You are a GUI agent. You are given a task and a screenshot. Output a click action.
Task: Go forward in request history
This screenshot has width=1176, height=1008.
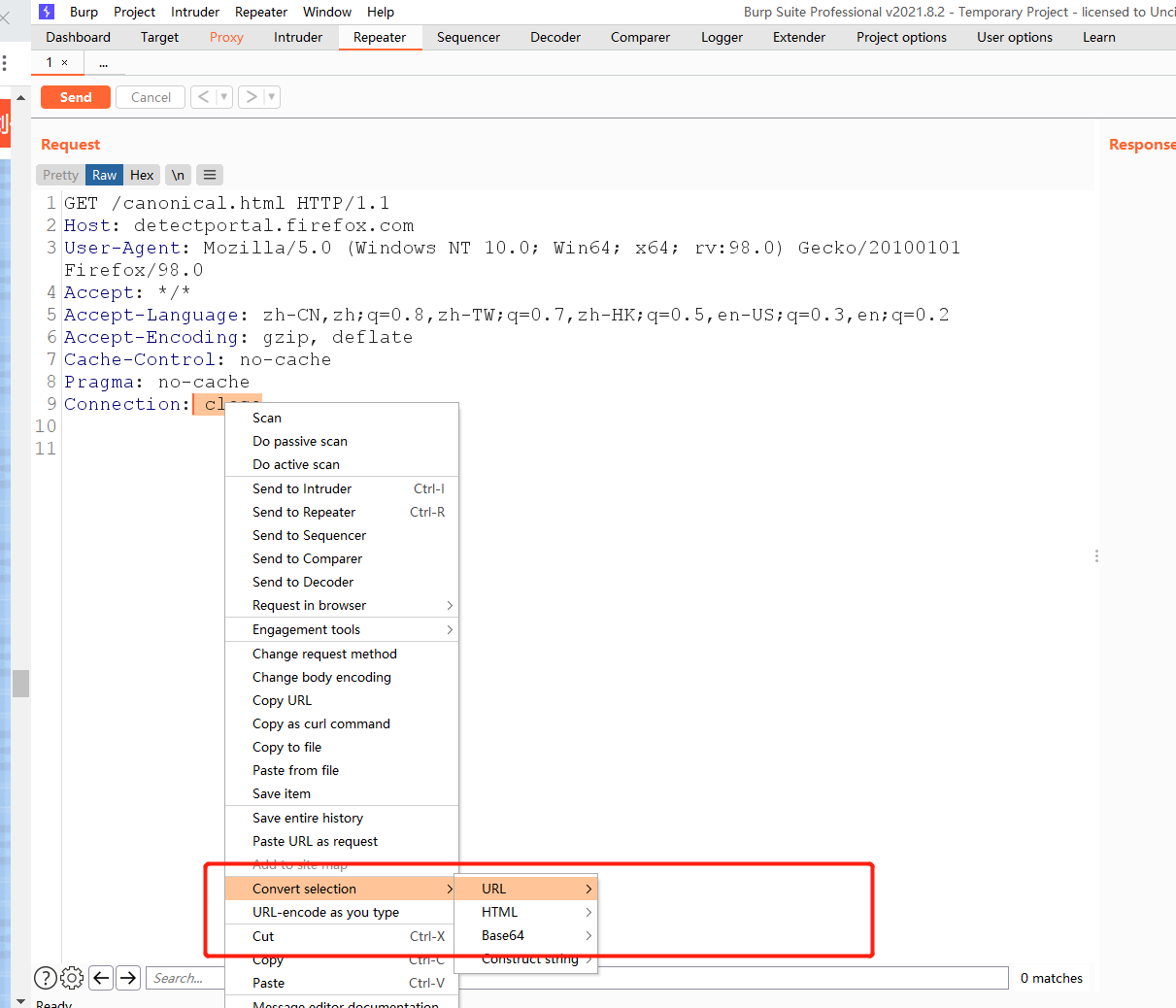tap(252, 97)
